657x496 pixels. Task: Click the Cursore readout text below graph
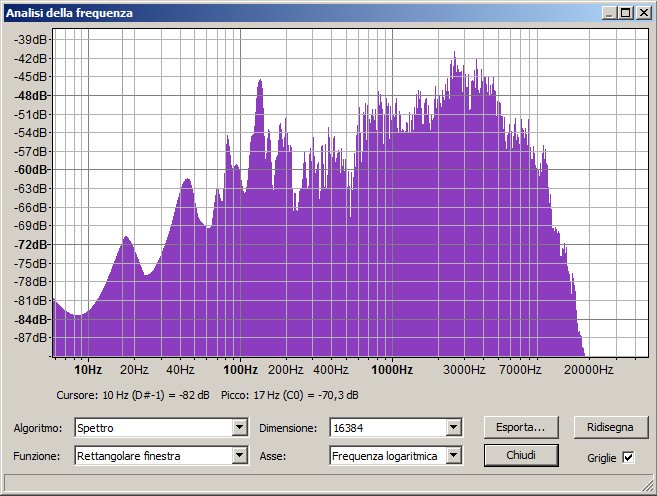(x=133, y=395)
